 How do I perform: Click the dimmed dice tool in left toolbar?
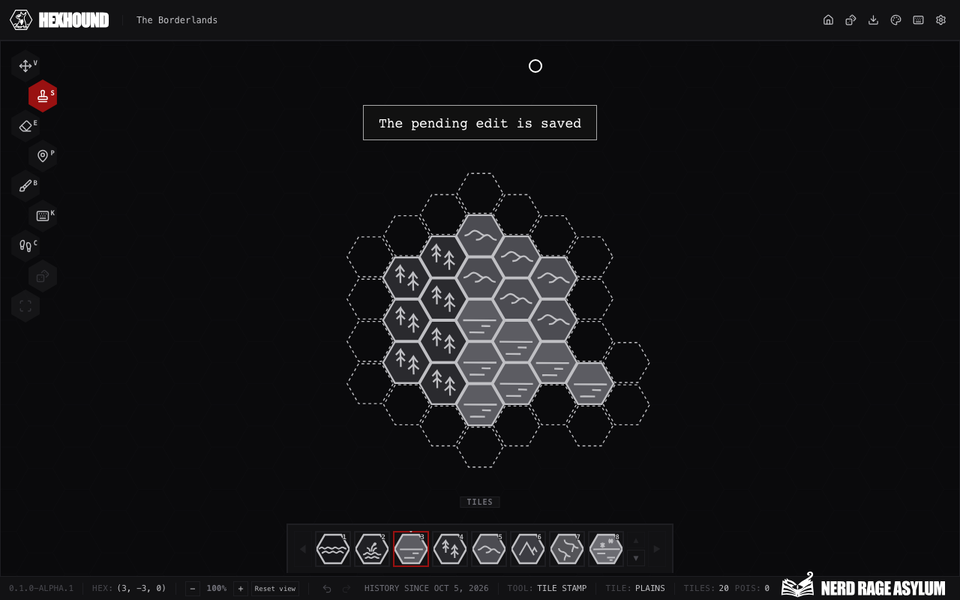click(43, 276)
